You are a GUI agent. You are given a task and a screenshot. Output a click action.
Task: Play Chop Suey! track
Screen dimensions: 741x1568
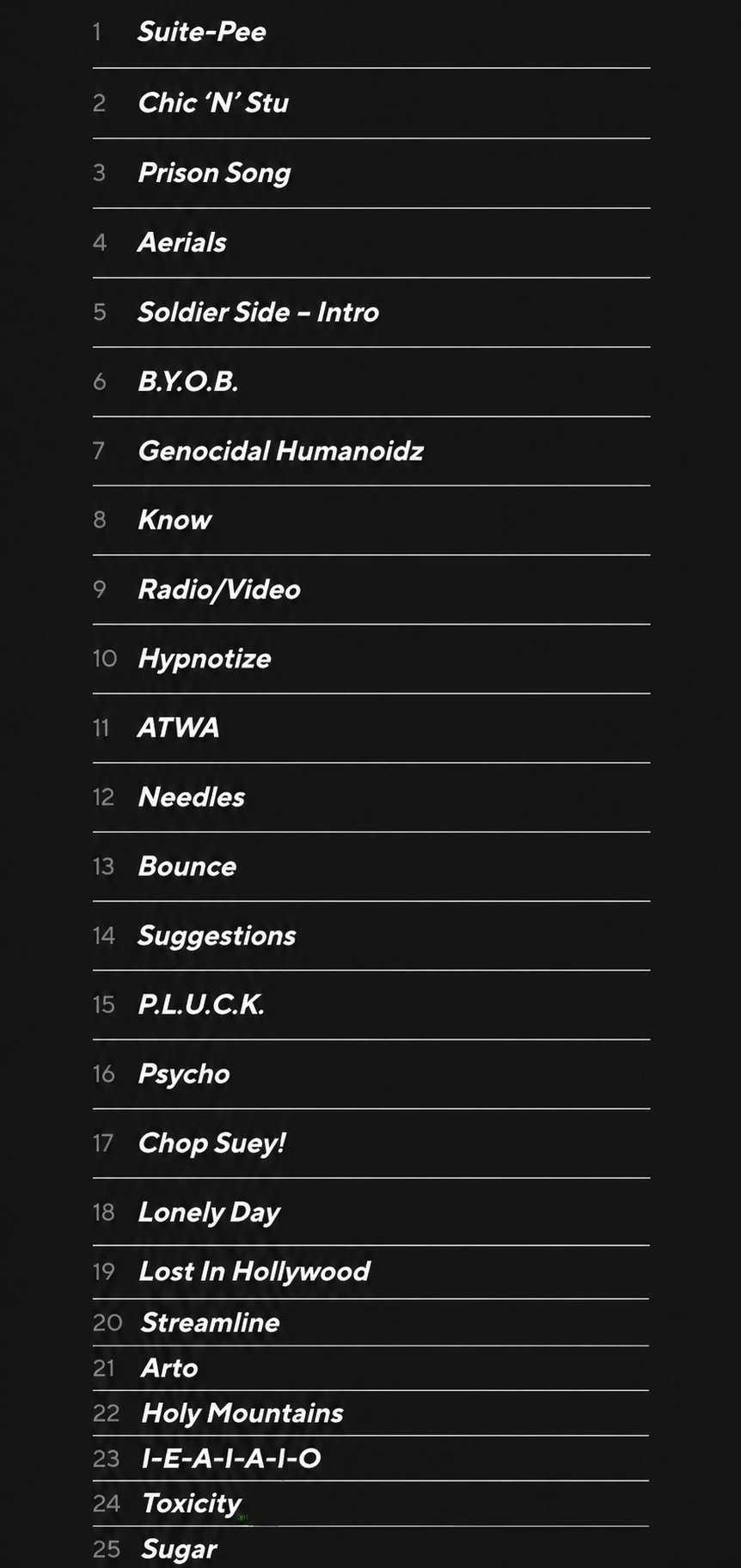point(370,1143)
